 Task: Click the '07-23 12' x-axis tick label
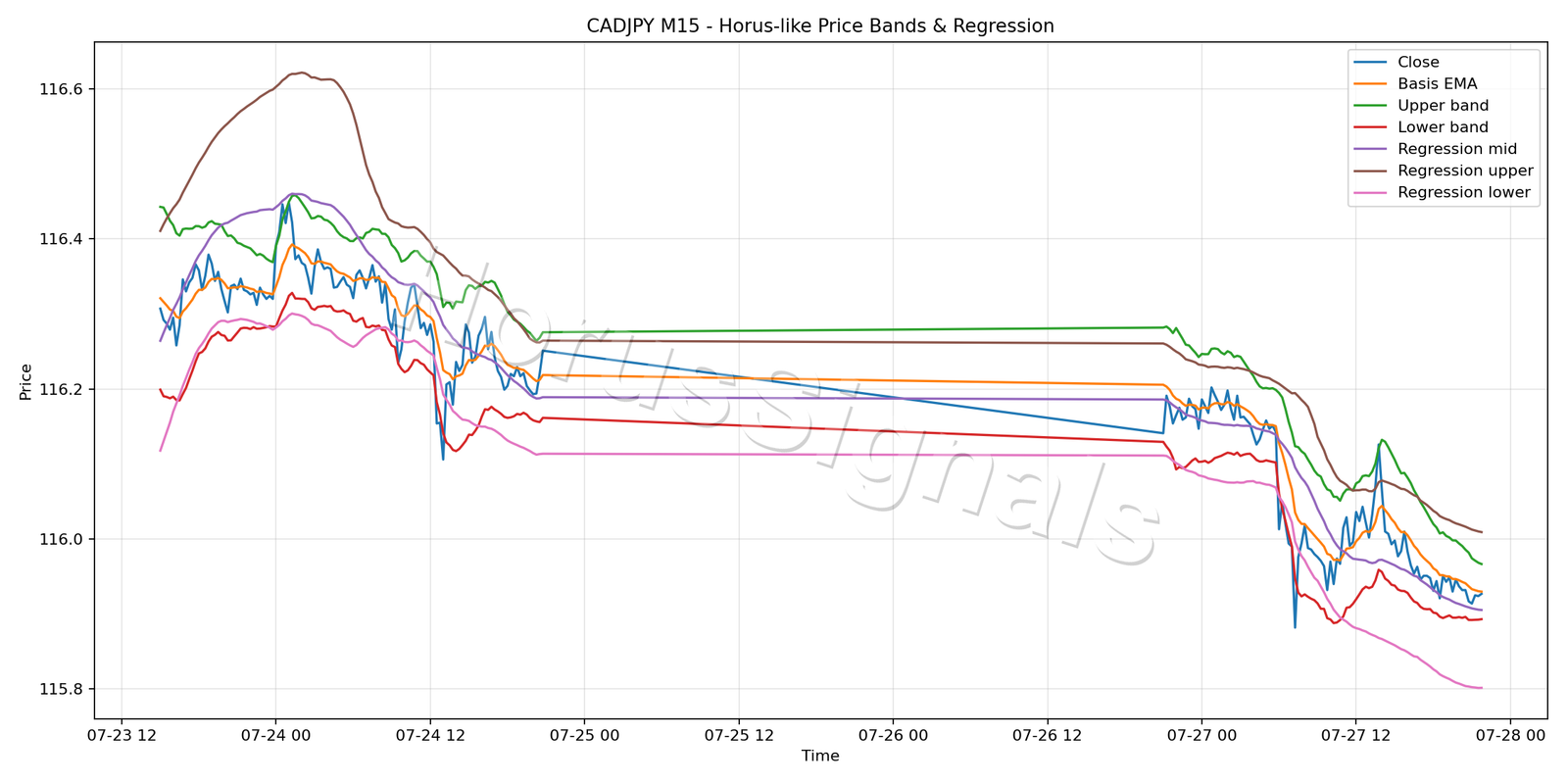coord(121,735)
